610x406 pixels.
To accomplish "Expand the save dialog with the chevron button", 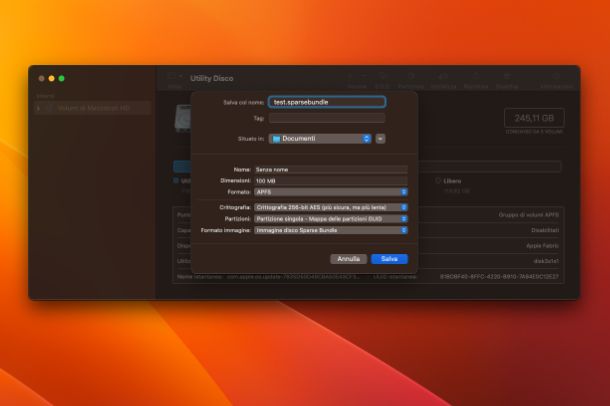I will [380, 139].
